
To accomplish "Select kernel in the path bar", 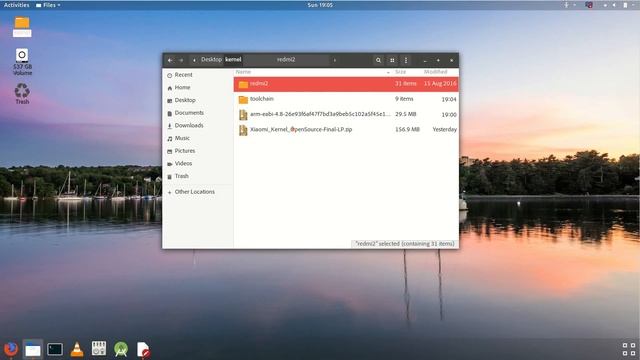I will (x=233, y=60).
